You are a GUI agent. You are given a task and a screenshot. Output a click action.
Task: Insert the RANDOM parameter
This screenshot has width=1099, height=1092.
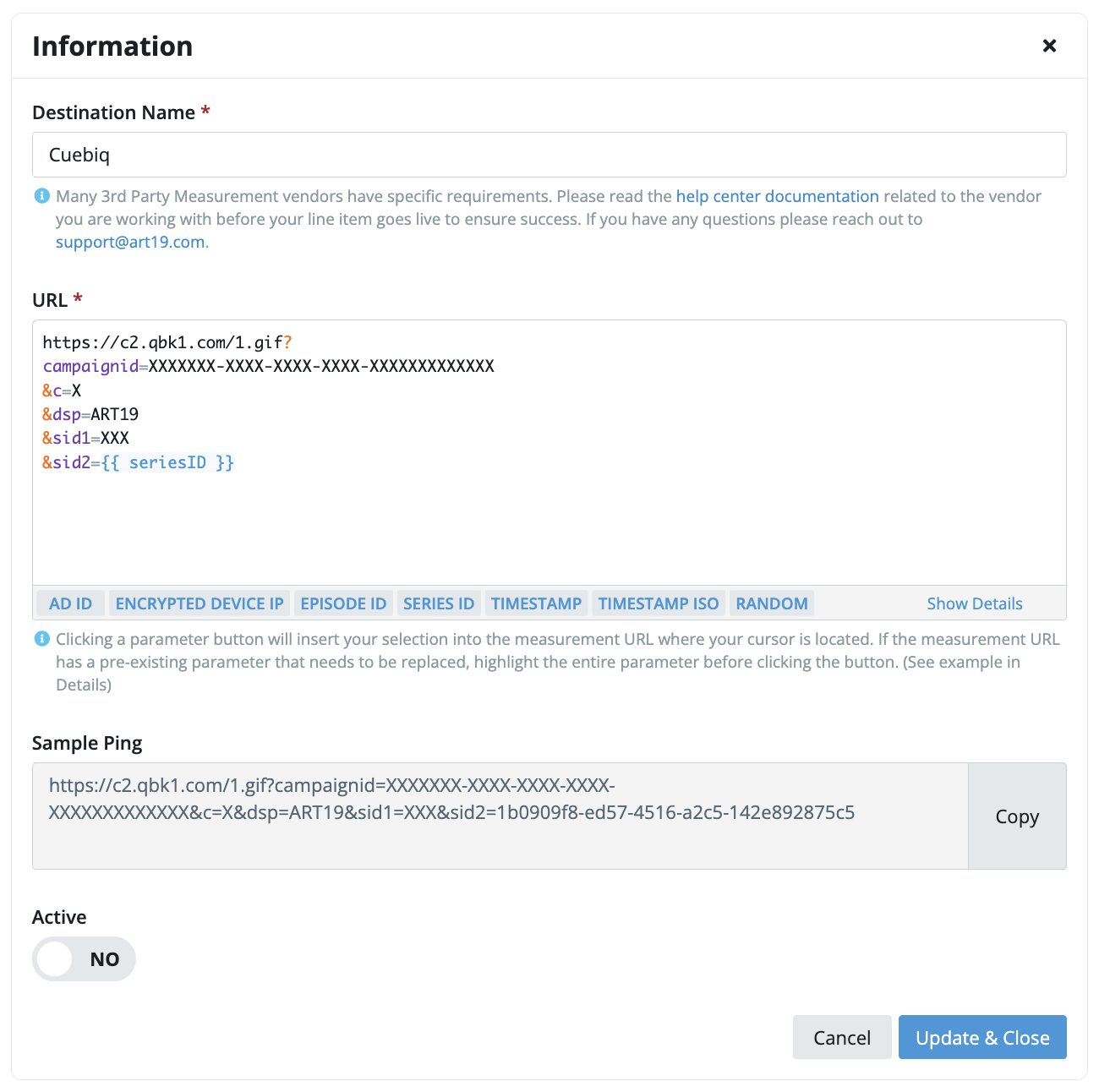click(772, 603)
